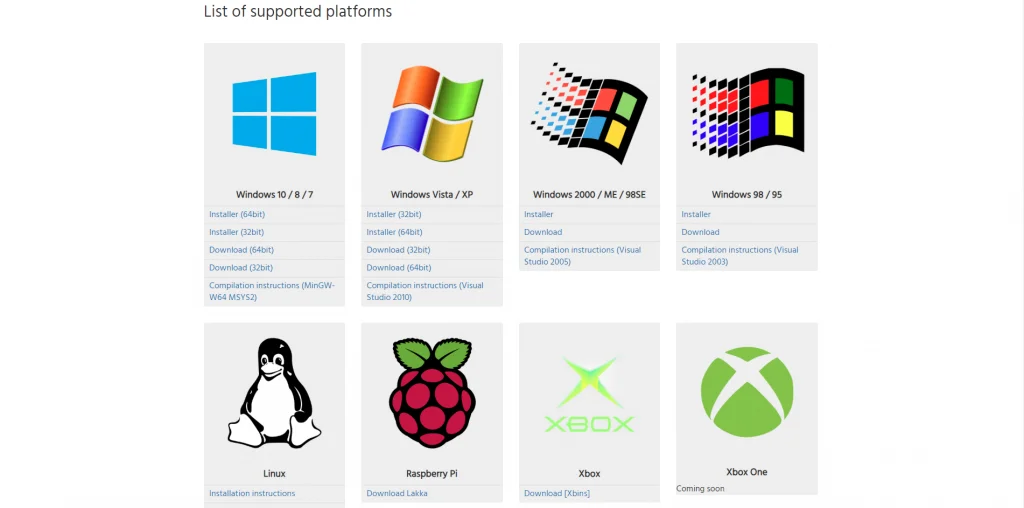Click Installer under Windows 2000 / ME / 98SE

(539, 214)
